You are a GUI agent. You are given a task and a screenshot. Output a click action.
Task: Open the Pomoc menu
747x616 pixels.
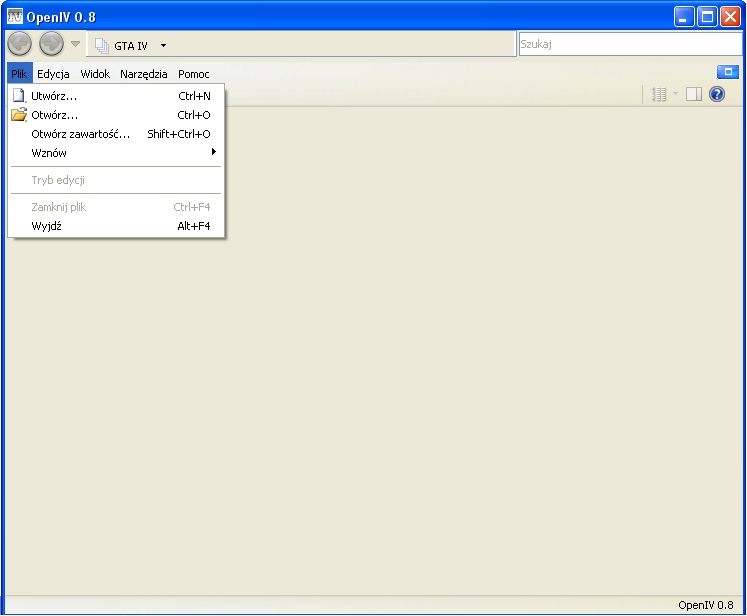click(193, 74)
